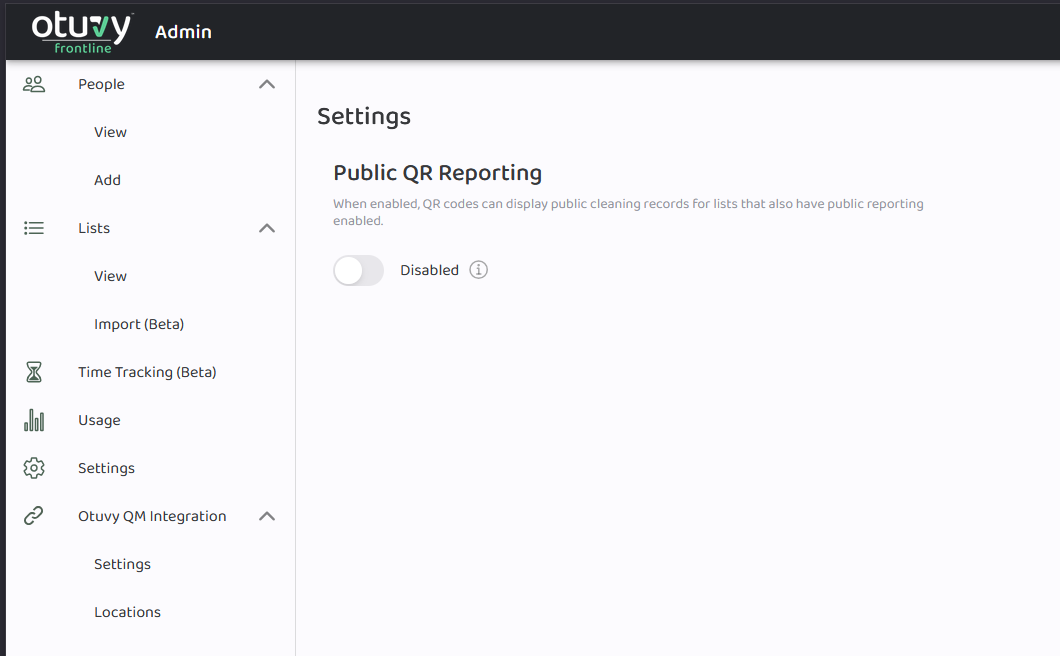This screenshot has width=1060, height=656.
Task: Click the Usage bar chart icon
Action: [x=34, y=420]
